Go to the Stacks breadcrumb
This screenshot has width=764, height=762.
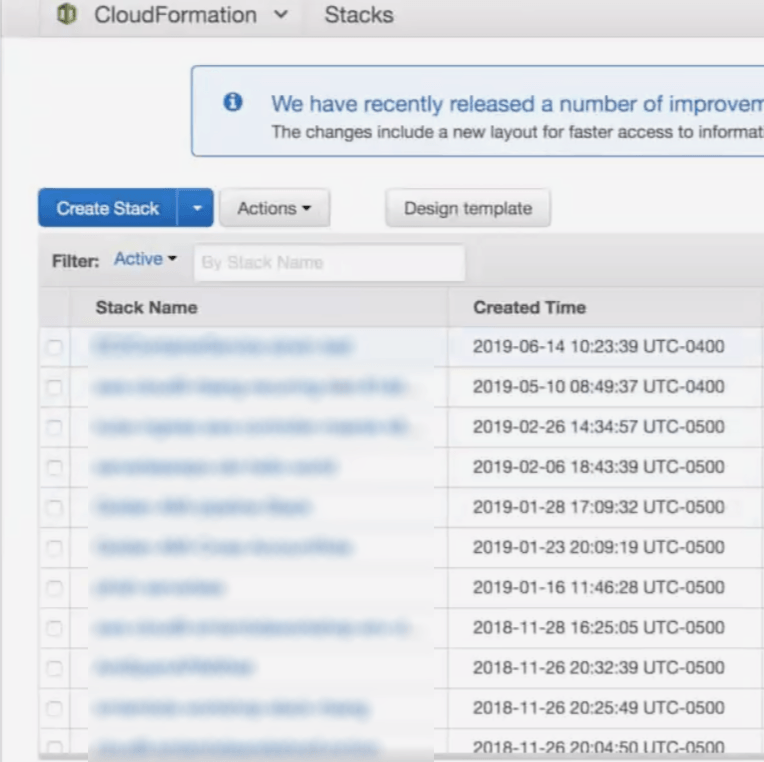click(x=358, y=15)
